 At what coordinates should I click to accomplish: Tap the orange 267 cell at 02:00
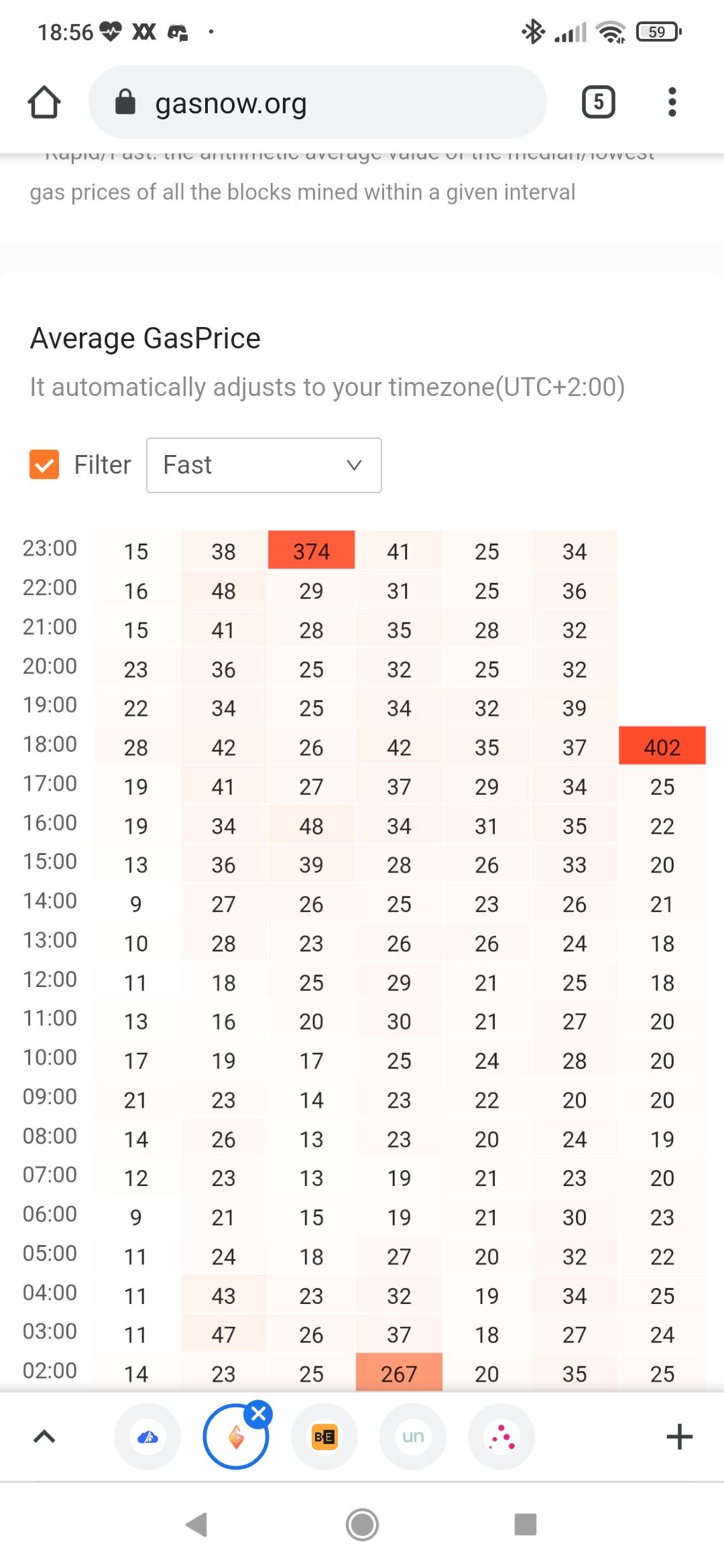click(399, 1372)
